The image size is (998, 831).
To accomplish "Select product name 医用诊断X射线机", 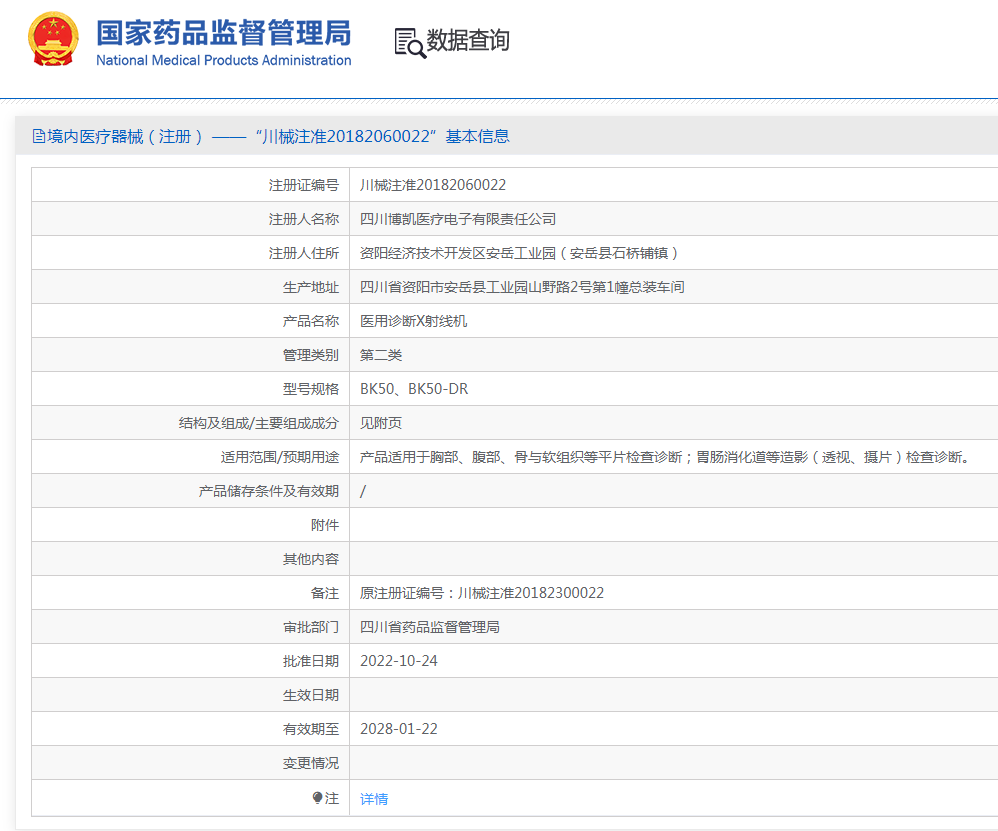I will [413, 321].
